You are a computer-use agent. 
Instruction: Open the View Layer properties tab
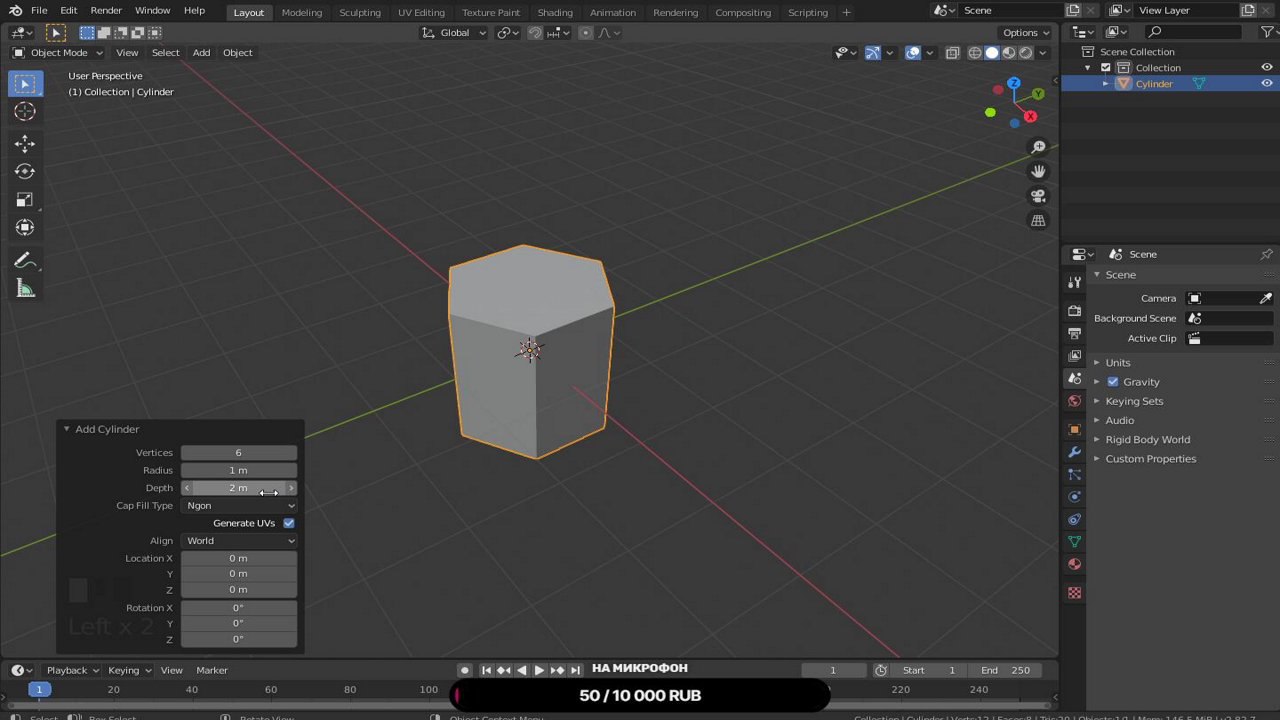[x=1074, y=355]
